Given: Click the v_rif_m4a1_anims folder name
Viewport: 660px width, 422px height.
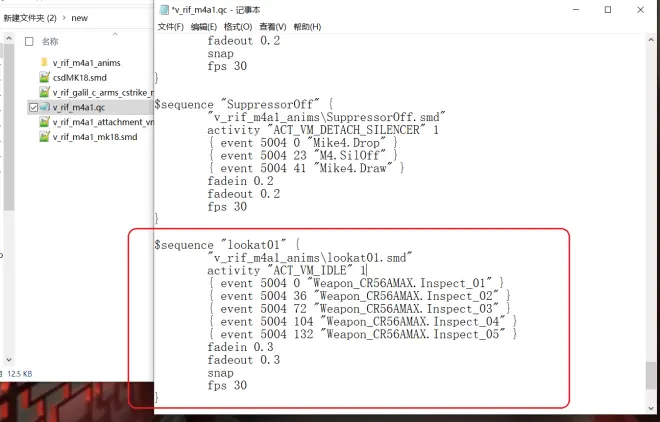Looking at the screenshot, I should [87, 63].
